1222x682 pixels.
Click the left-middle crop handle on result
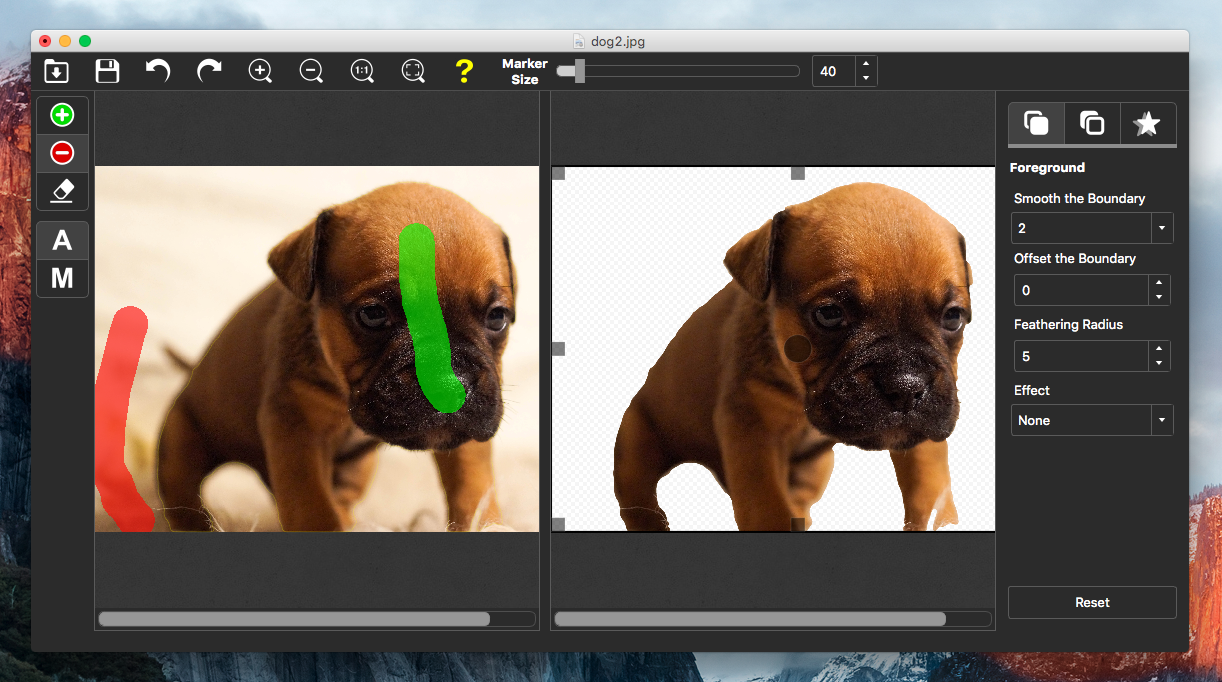pos(558,349)
